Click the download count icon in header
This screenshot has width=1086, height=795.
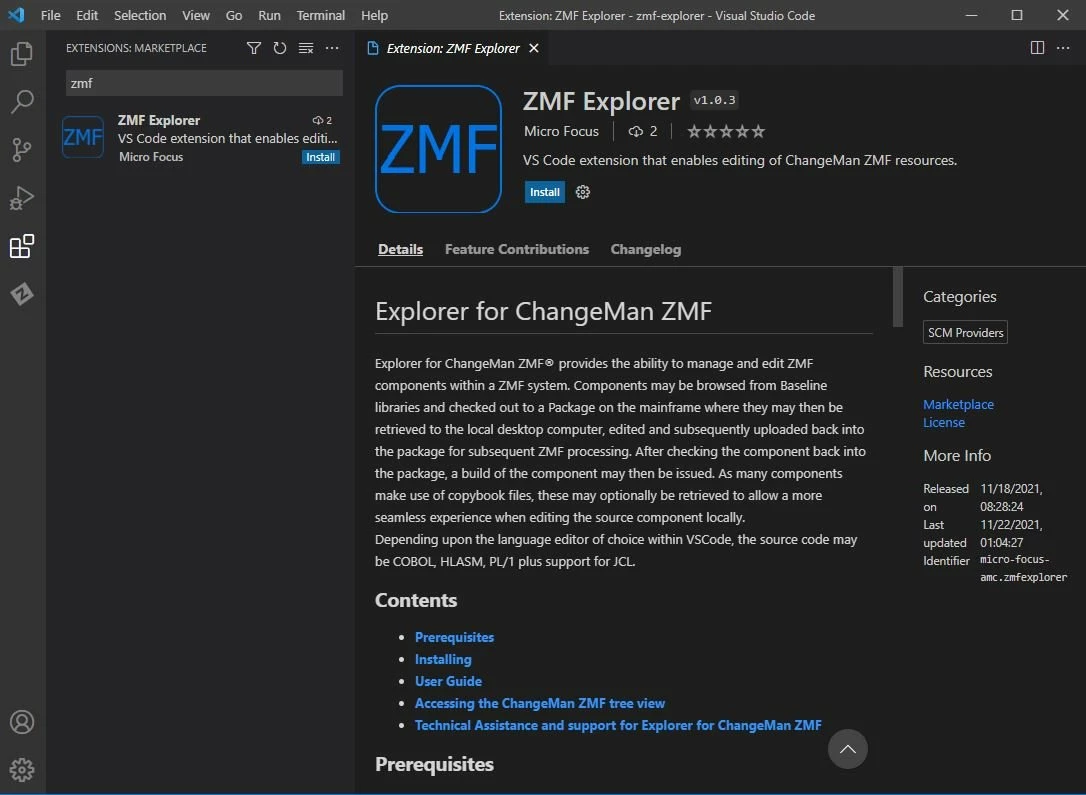(636, 131)
